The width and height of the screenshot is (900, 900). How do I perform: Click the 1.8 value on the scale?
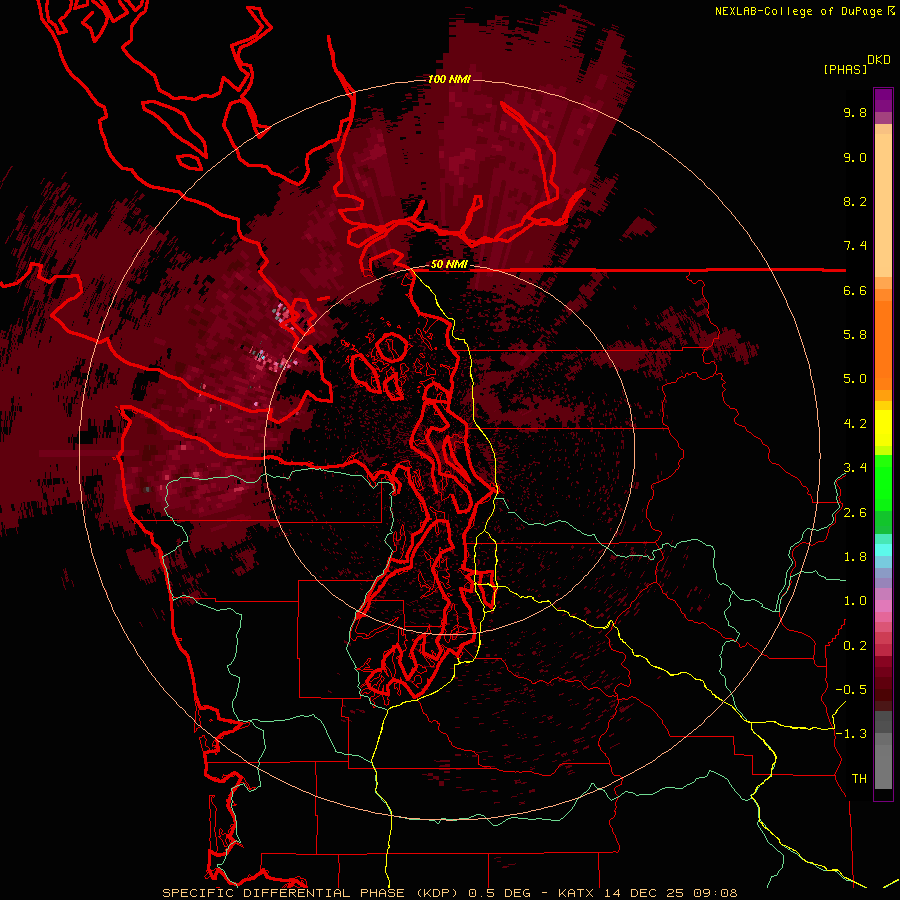pyautogui.click(x=855, y=557)
